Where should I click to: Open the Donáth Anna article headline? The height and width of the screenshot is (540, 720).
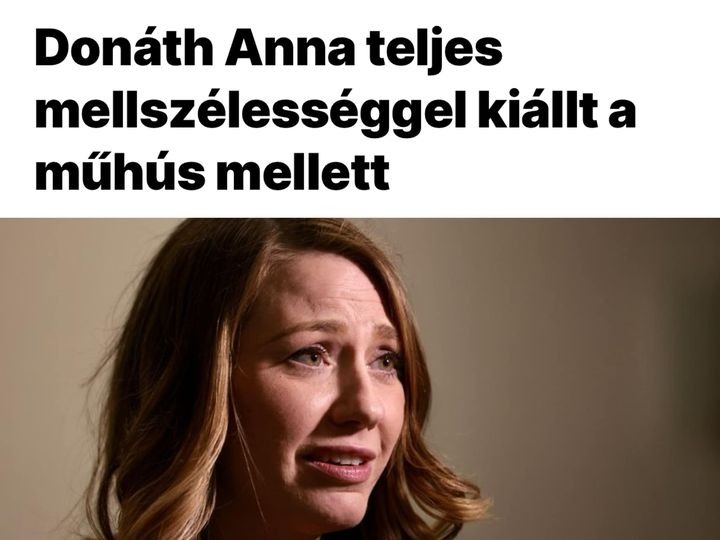[335, 112]
